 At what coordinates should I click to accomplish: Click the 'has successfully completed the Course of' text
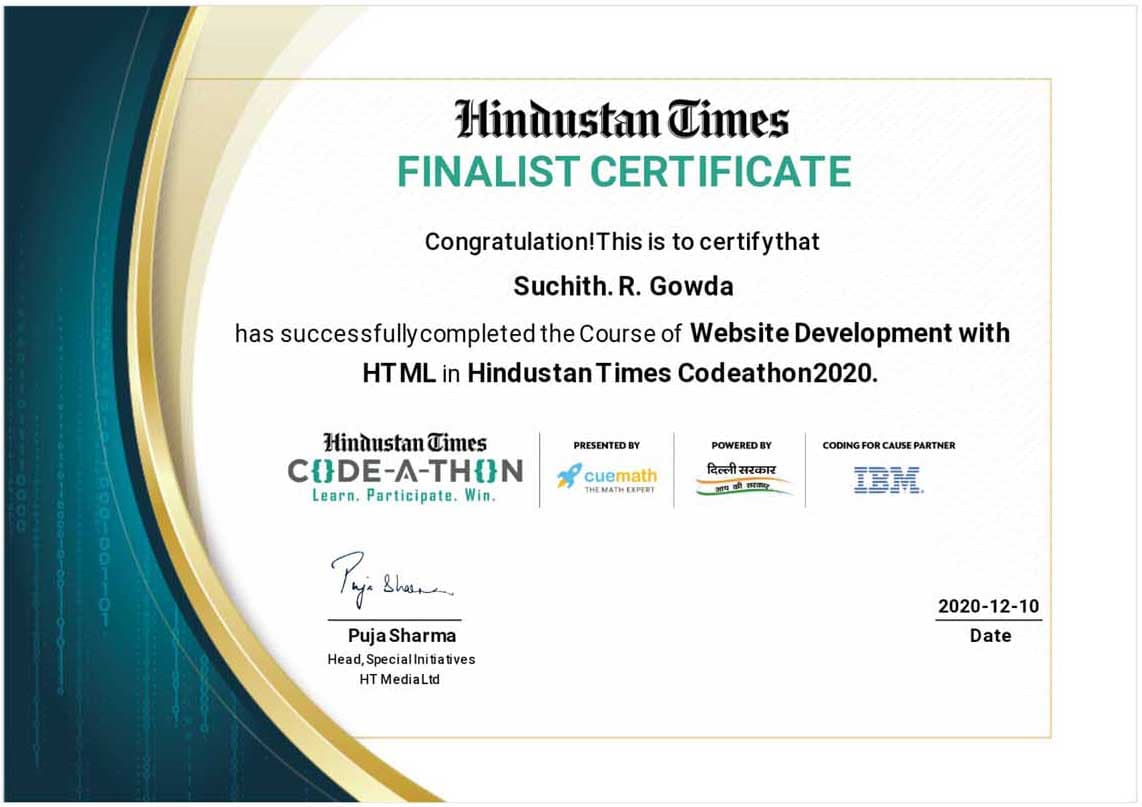457,334
